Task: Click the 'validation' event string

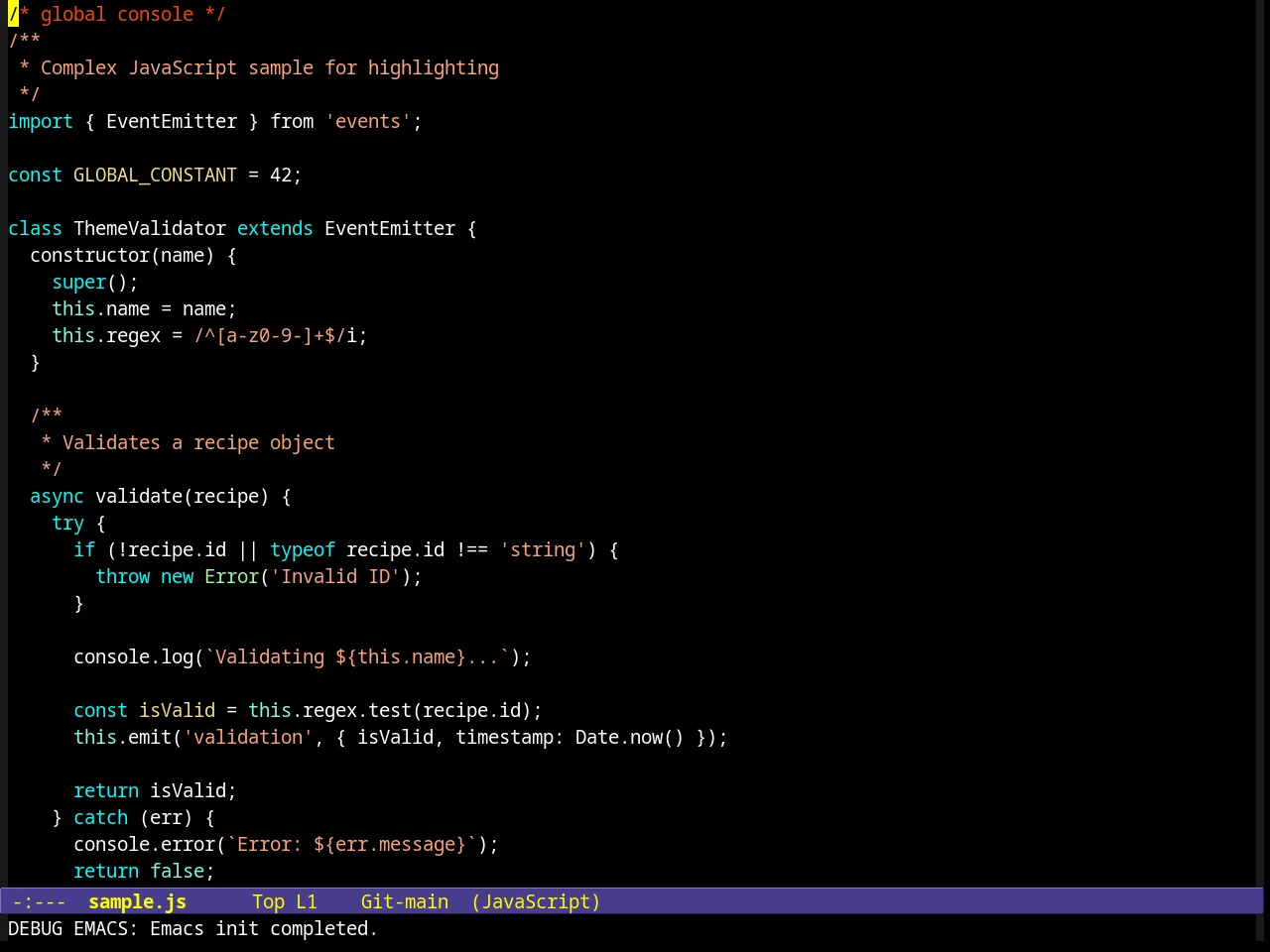Action: click(248, 737)
